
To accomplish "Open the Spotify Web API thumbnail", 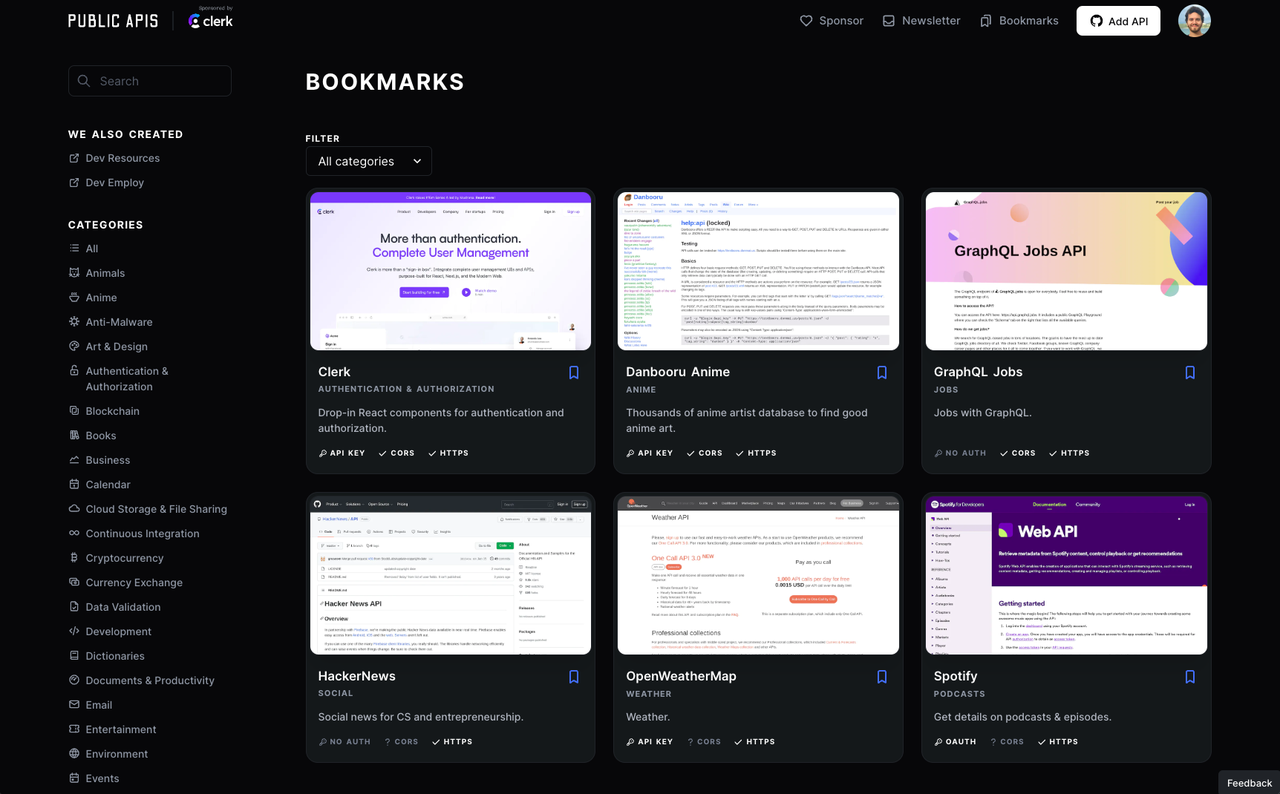I will 1066,575.
